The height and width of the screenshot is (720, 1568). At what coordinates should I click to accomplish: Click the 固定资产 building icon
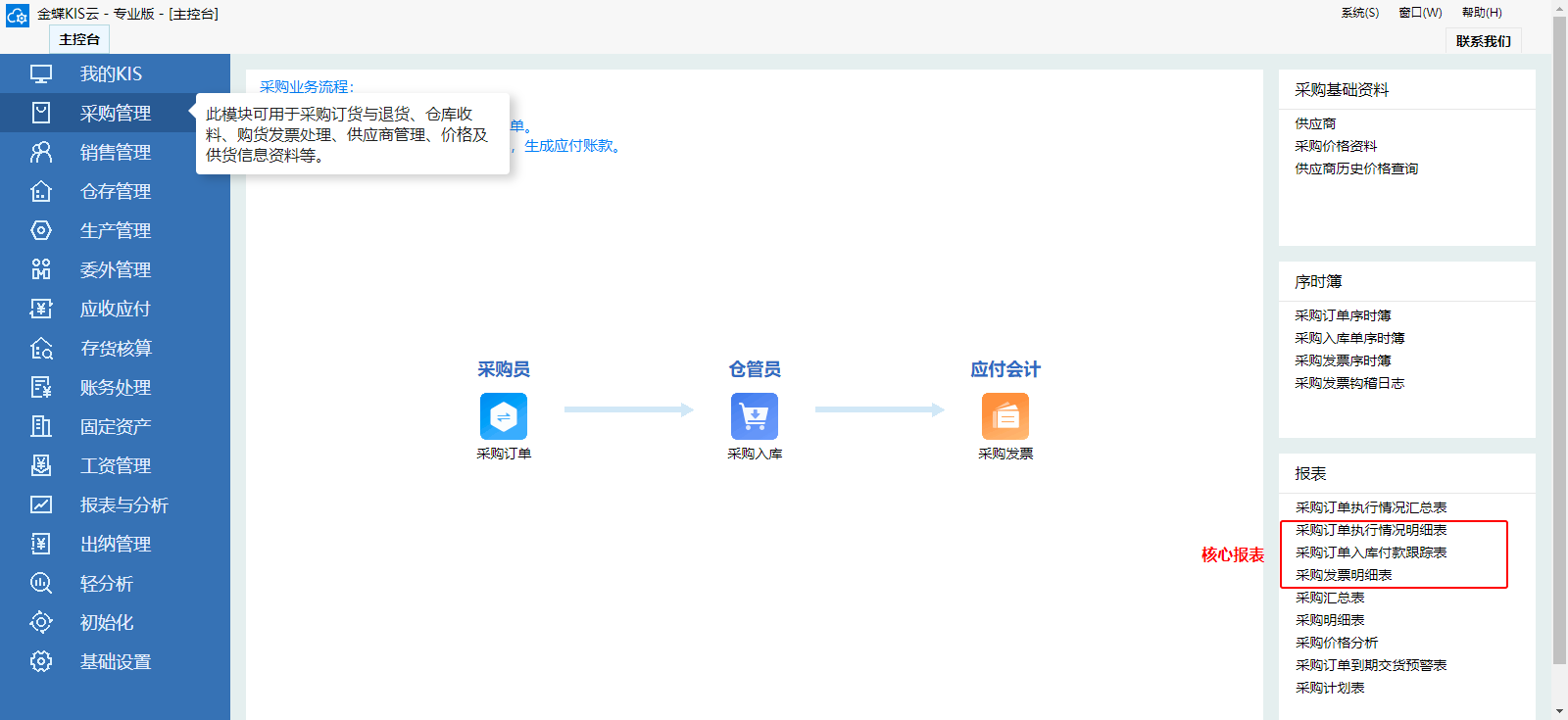pos(41,426)
